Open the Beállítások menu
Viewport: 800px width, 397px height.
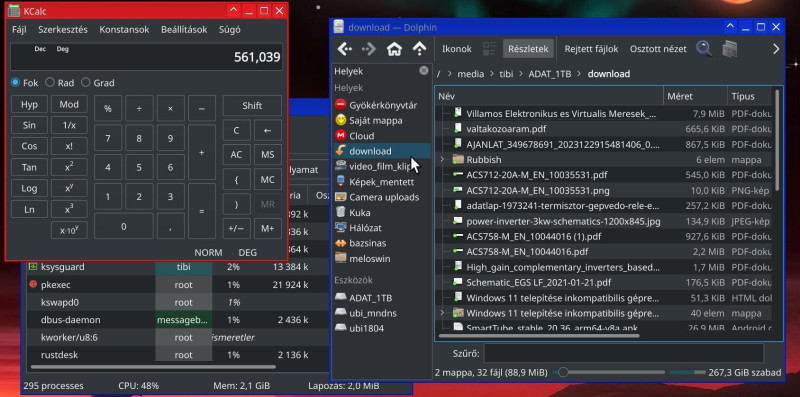[184, 30]
